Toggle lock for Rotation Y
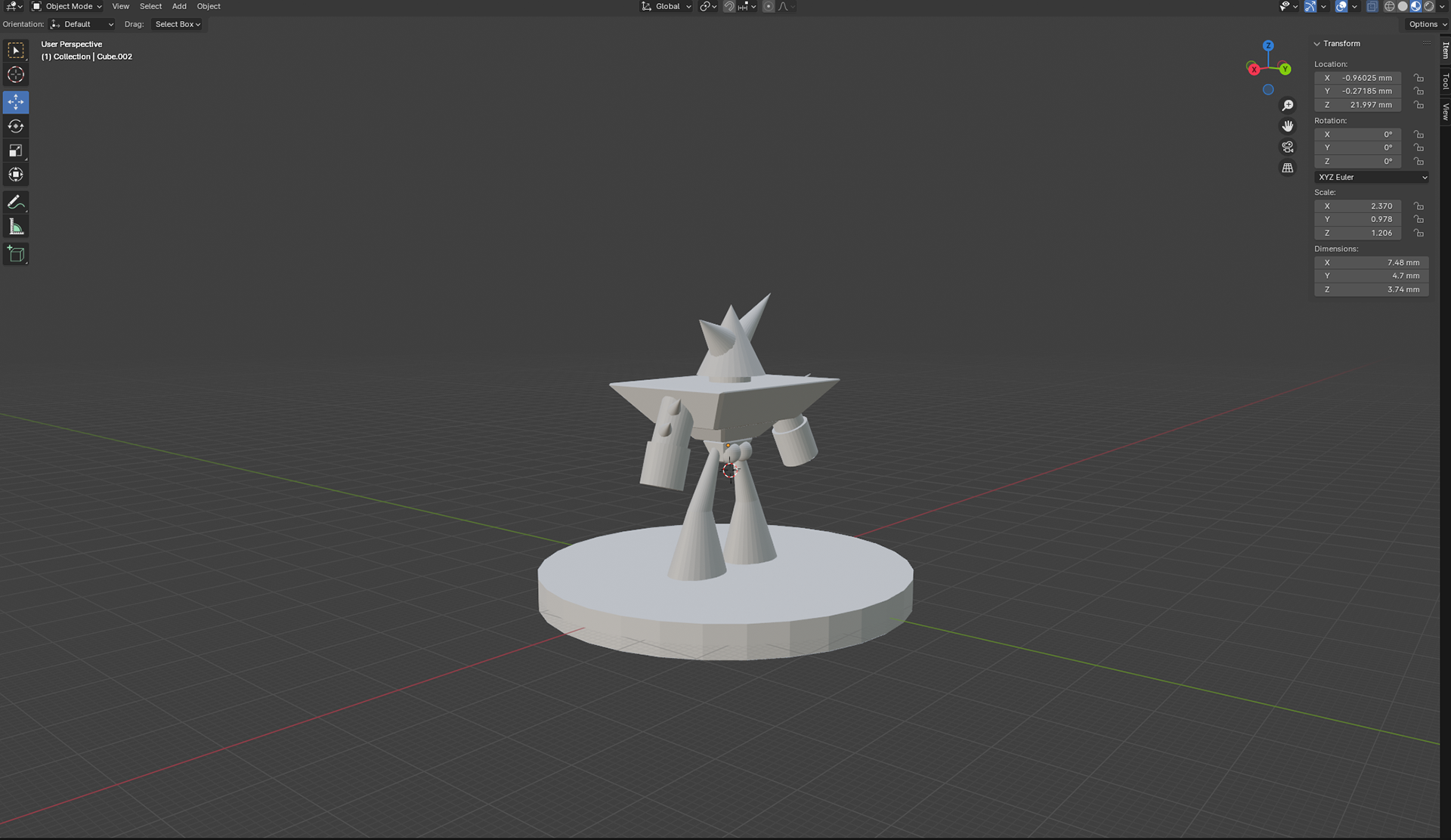 1419,148
